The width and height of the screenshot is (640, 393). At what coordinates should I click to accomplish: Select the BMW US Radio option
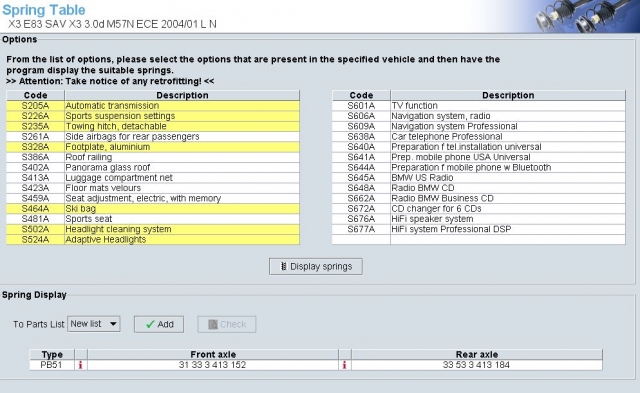pos(479,178)
